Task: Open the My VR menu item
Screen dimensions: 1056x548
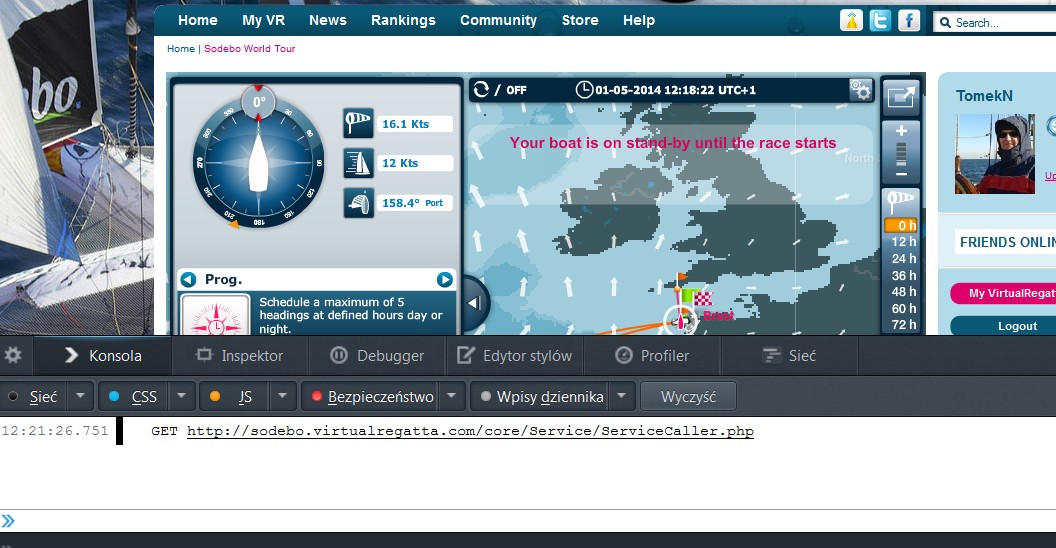Action: coord(263,20)
